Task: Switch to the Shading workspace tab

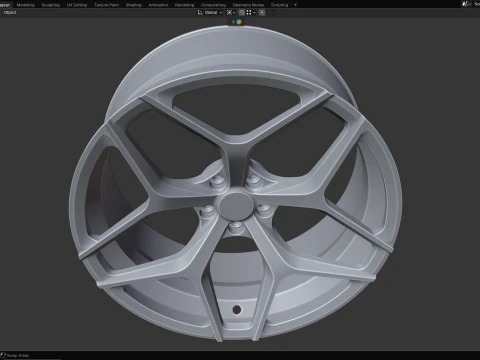Action: (133, 5)
